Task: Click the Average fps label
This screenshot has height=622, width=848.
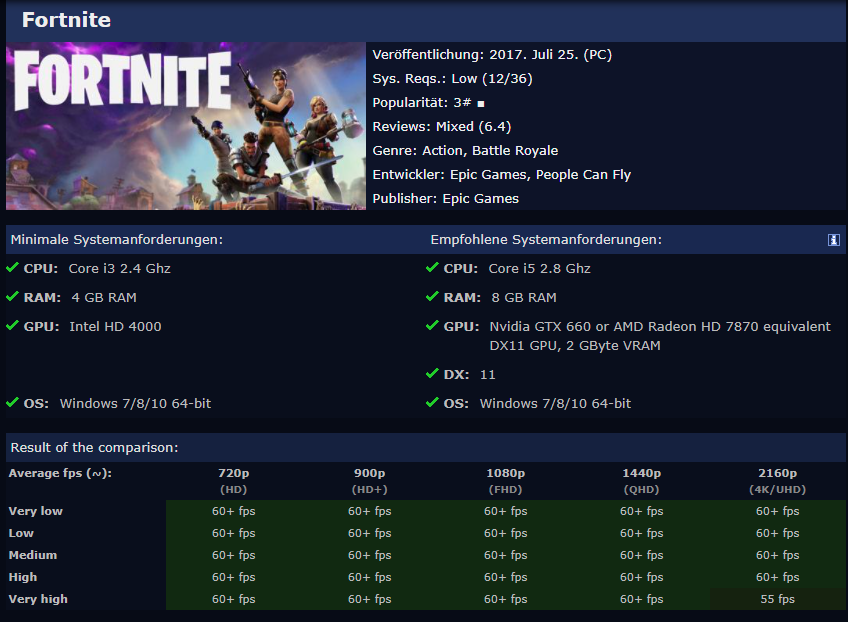Action: tap(60, 473)
